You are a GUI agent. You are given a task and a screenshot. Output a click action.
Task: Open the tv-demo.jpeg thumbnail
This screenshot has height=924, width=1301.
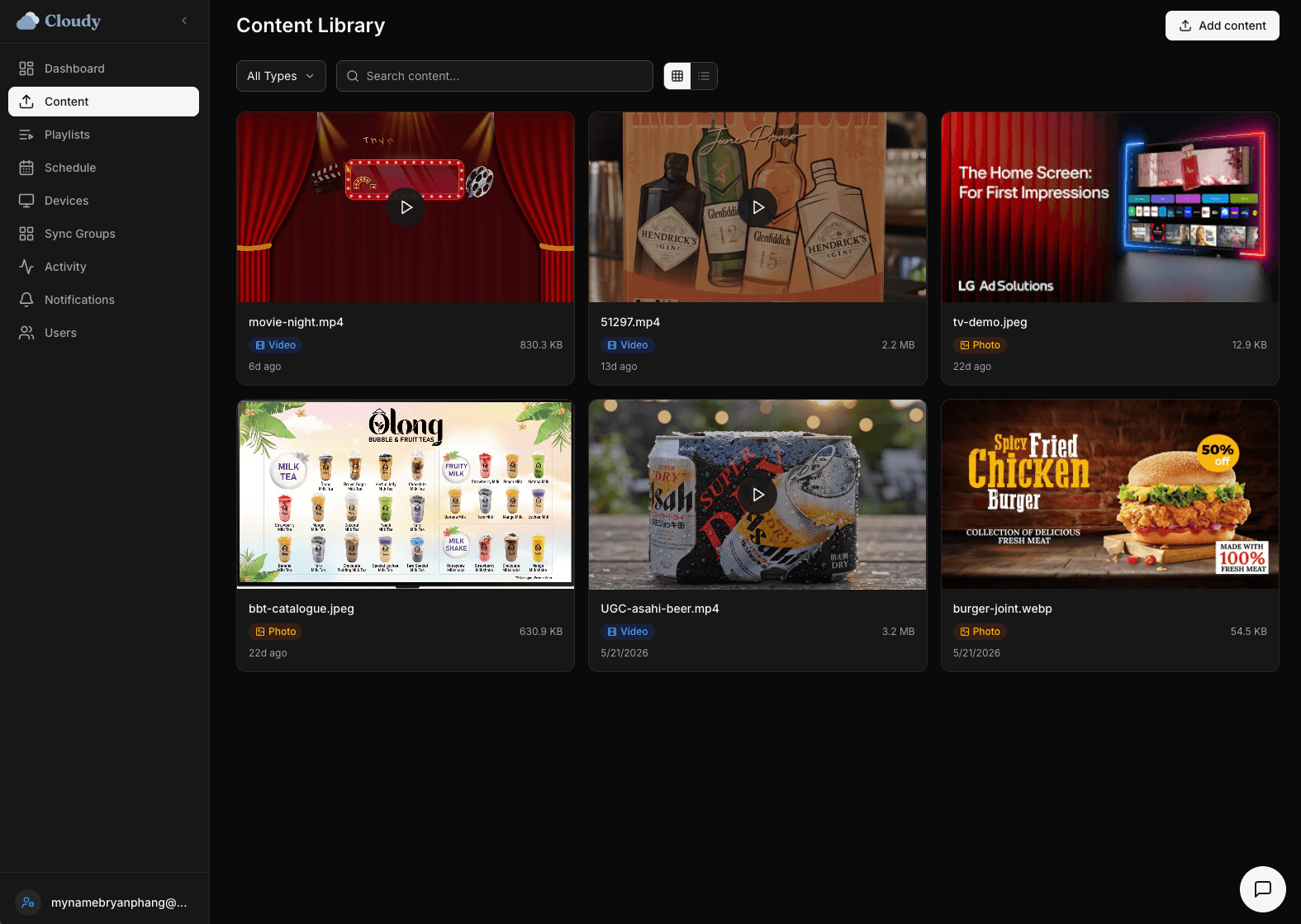click(x=1109, y=207)
